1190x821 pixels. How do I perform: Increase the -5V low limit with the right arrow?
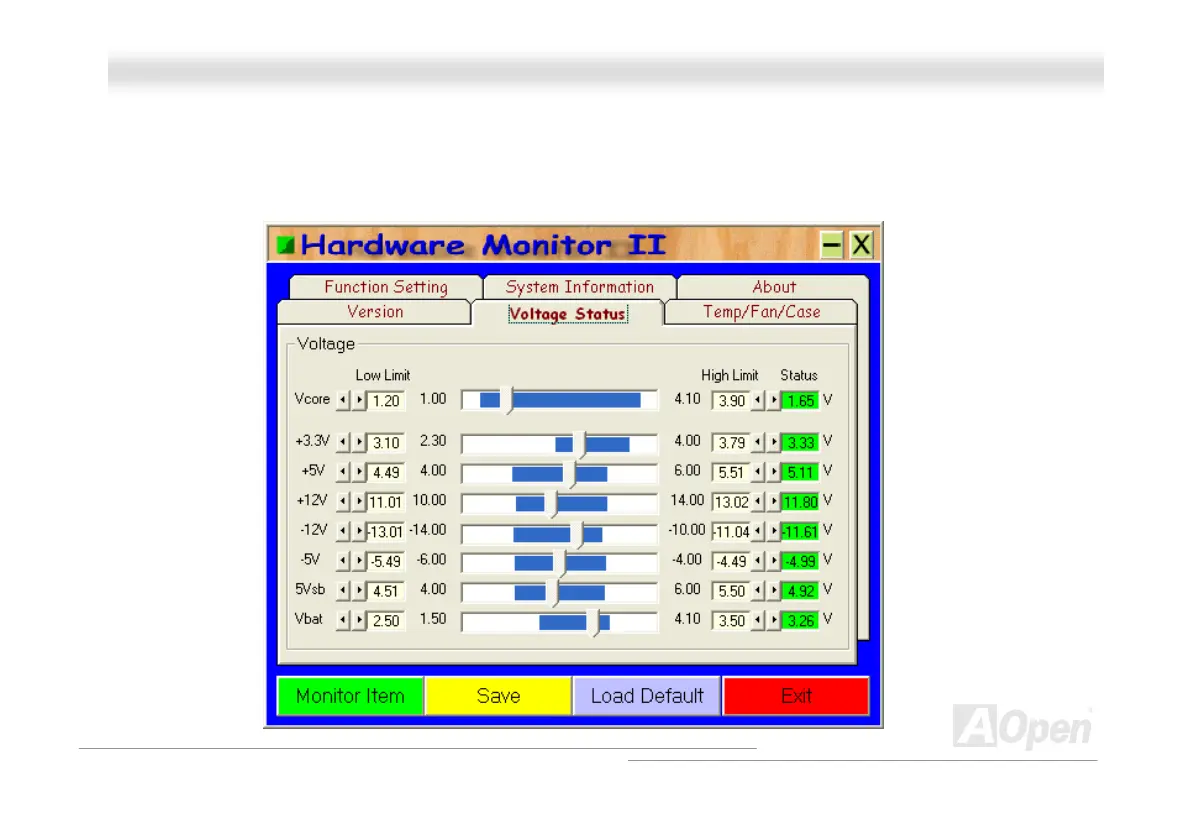pos(360,561)
